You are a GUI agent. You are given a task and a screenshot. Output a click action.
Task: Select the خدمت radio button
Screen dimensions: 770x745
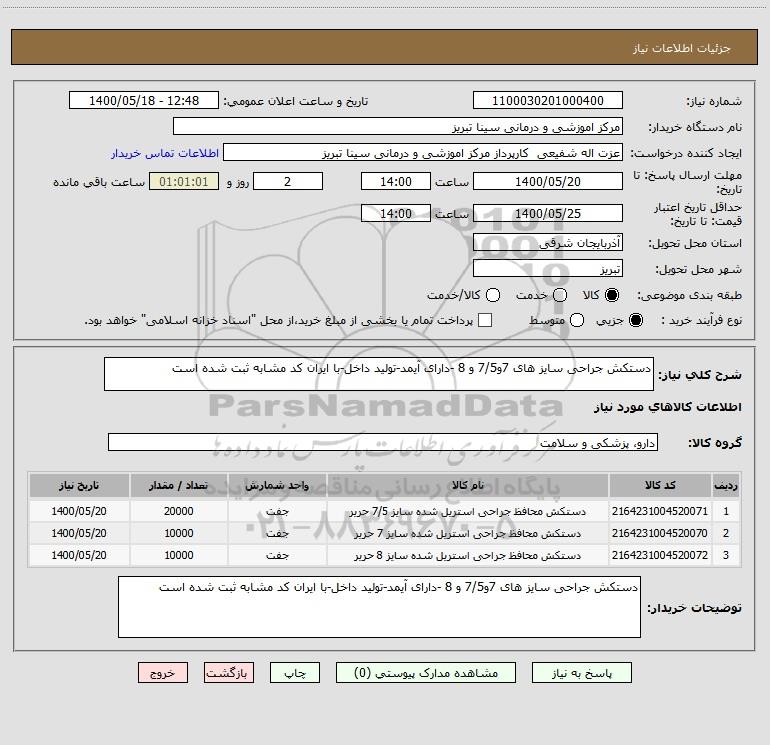pos(560,295)
